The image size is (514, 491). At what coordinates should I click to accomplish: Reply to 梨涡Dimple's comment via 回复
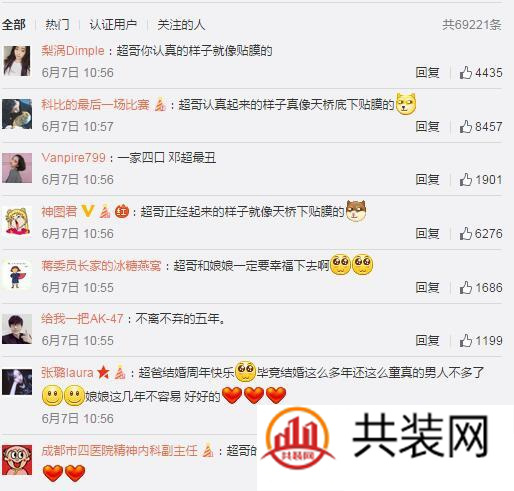pos(427,72)
